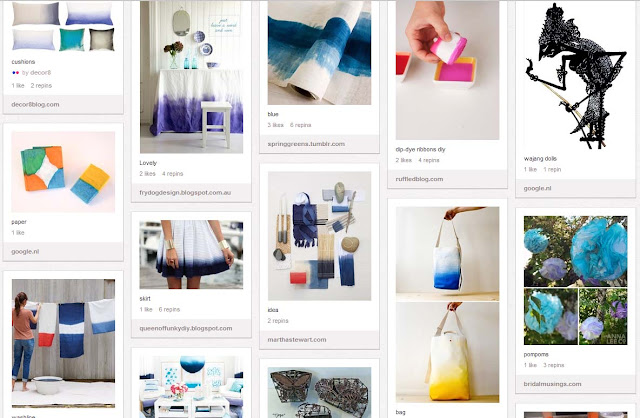Open the cushions pin thumbnail

tap(63, 27)
